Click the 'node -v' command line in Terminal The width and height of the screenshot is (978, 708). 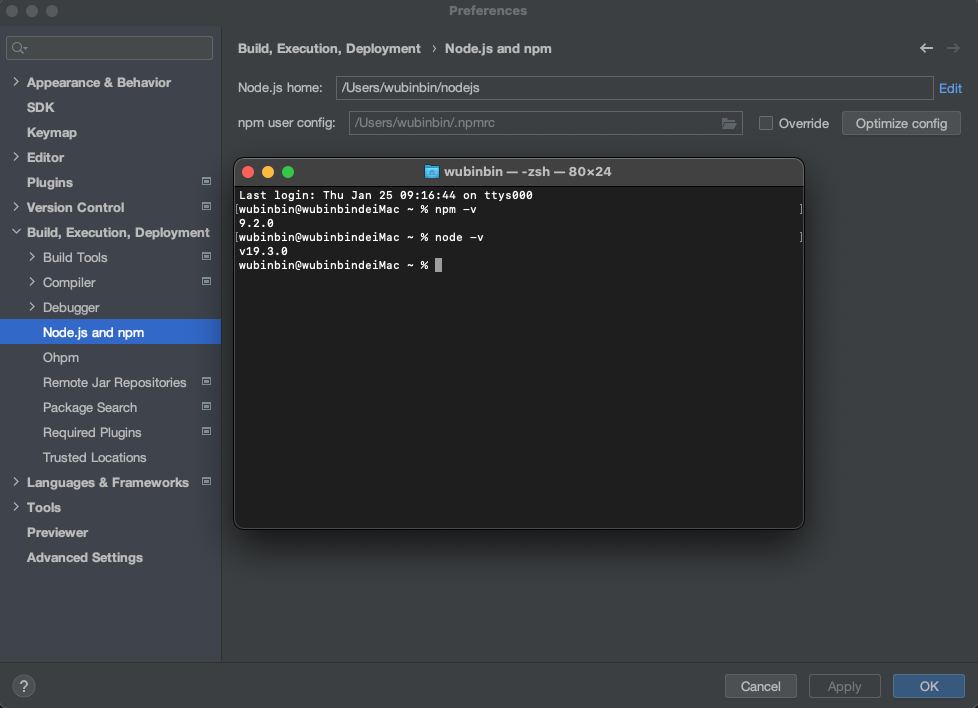(361, 237)
